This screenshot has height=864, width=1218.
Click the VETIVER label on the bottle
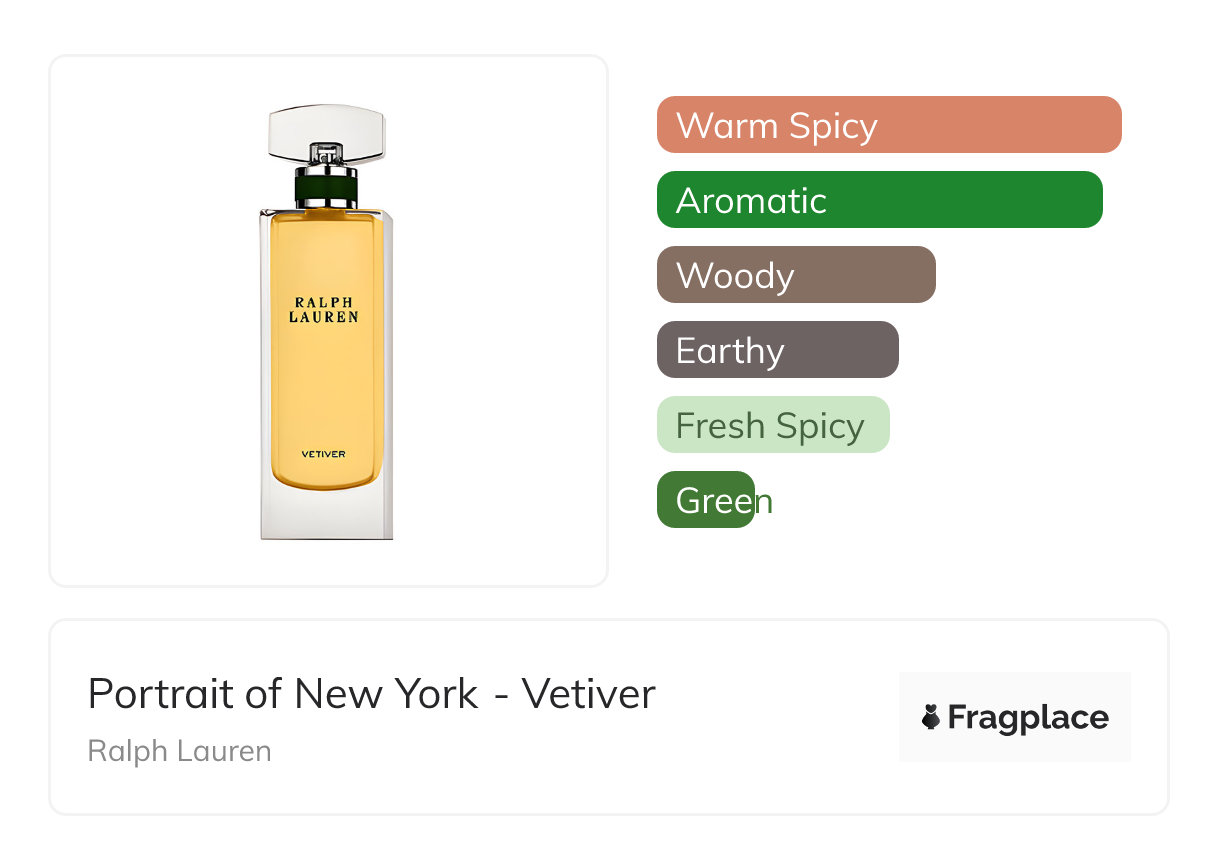[x=324, y=454]
